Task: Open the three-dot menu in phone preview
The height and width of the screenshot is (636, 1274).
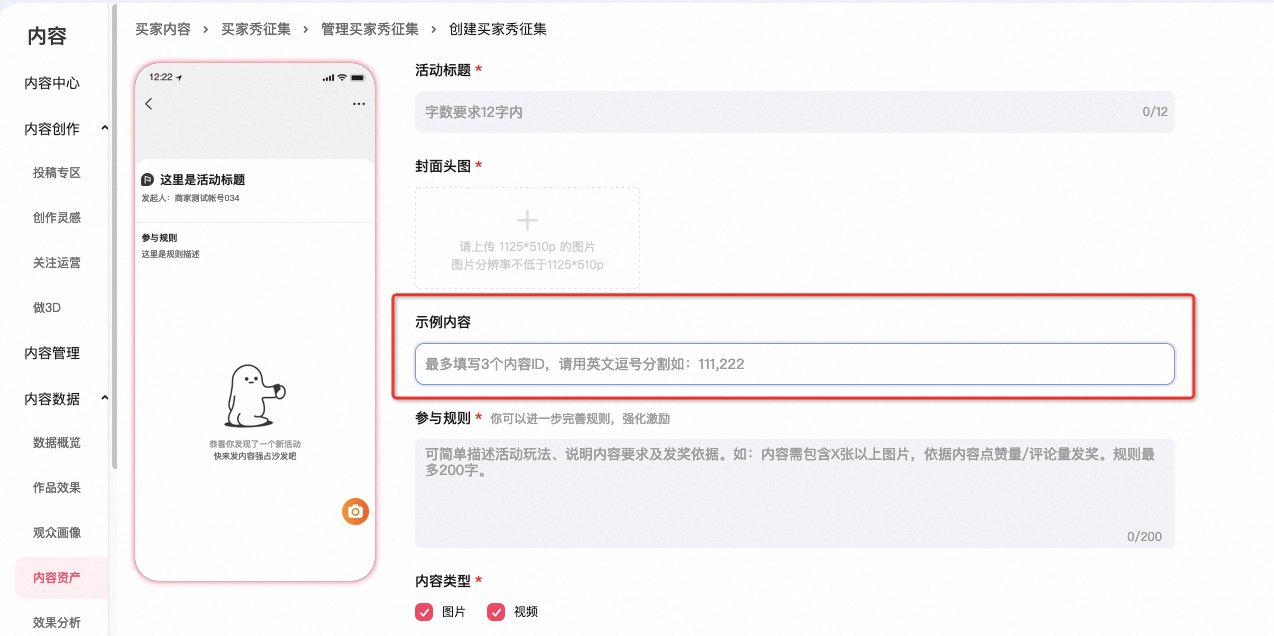Action: (359, 104)
